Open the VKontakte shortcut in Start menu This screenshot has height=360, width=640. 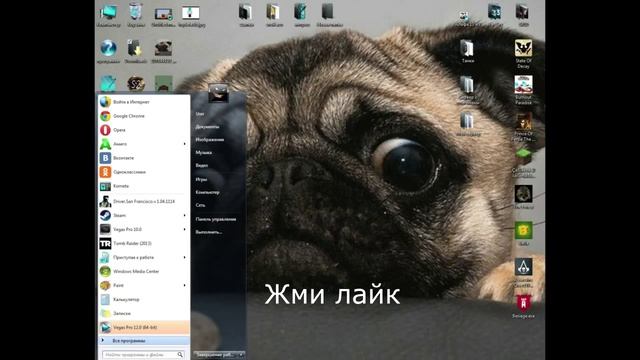[144, 158]
